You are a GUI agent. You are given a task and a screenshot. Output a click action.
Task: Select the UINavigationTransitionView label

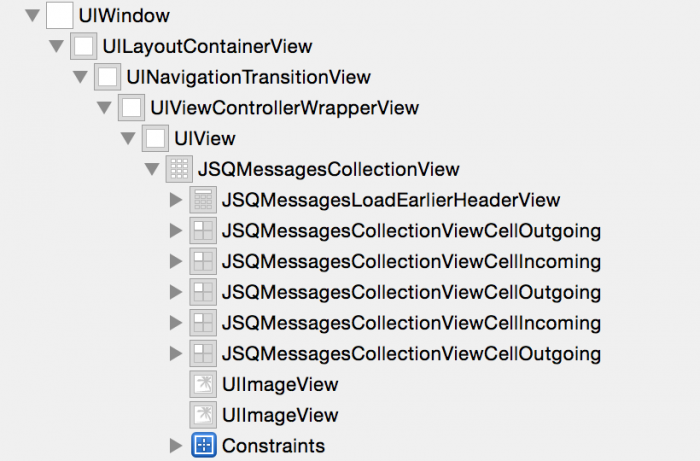[x=248, y=77]
